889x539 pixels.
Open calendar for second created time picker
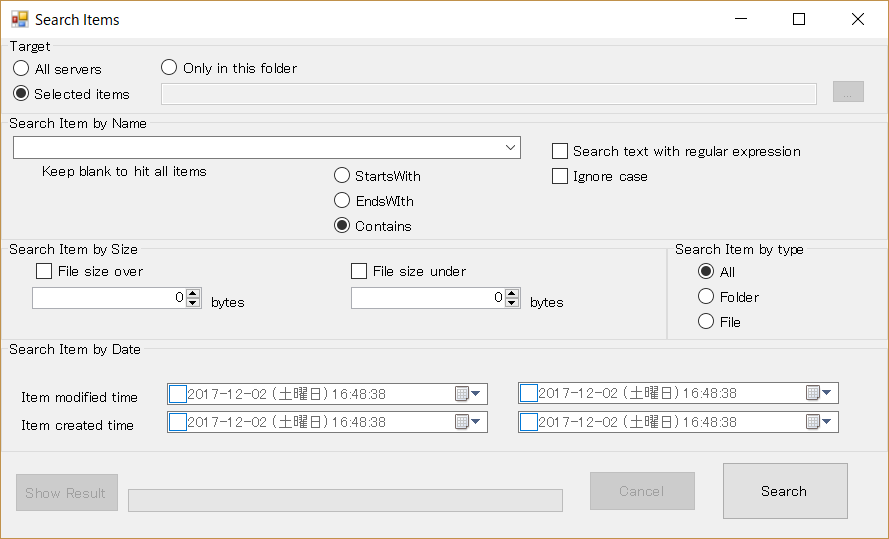click(x=819, y=422)
